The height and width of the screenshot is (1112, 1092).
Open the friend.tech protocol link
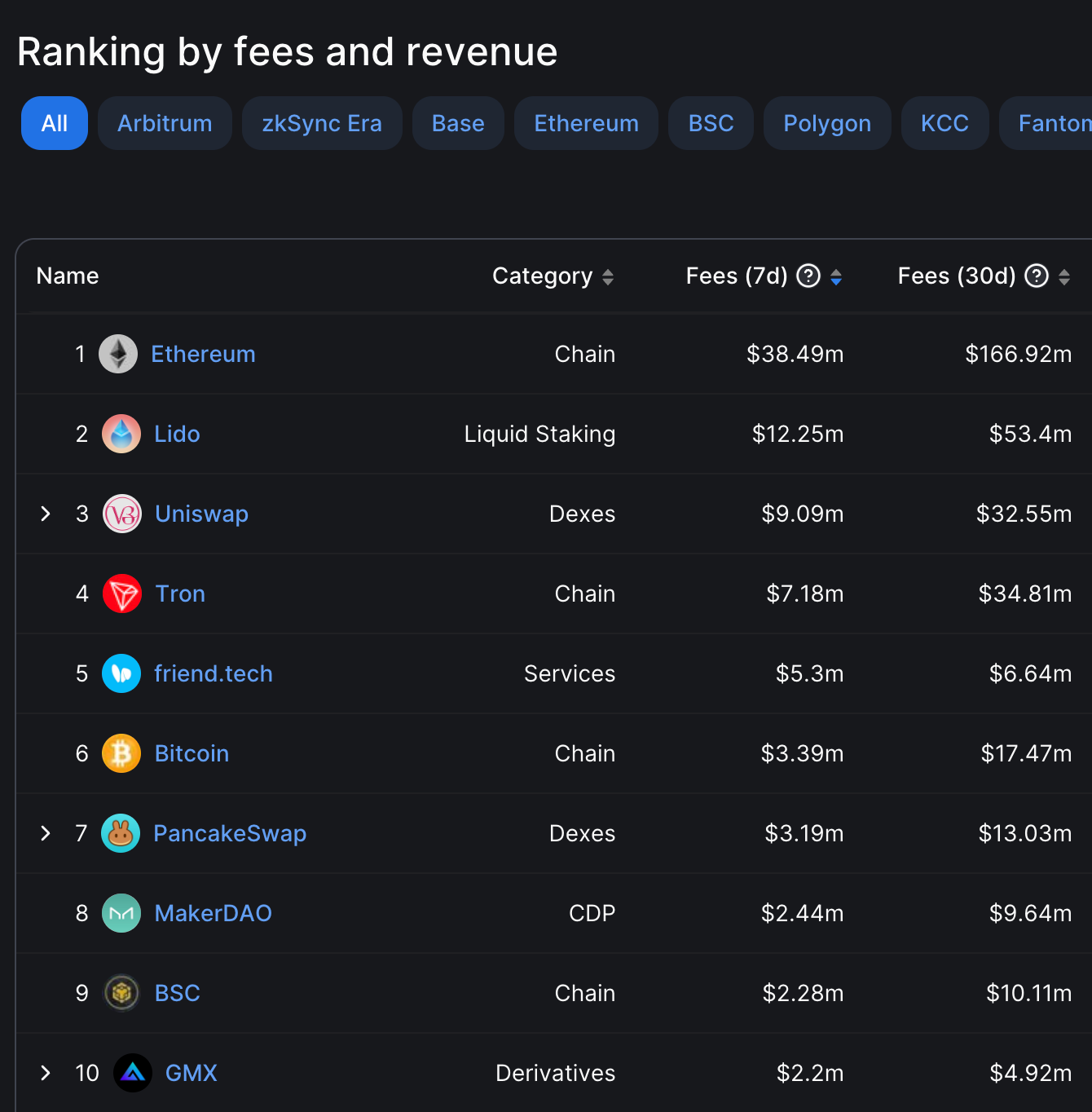[214, 673]
